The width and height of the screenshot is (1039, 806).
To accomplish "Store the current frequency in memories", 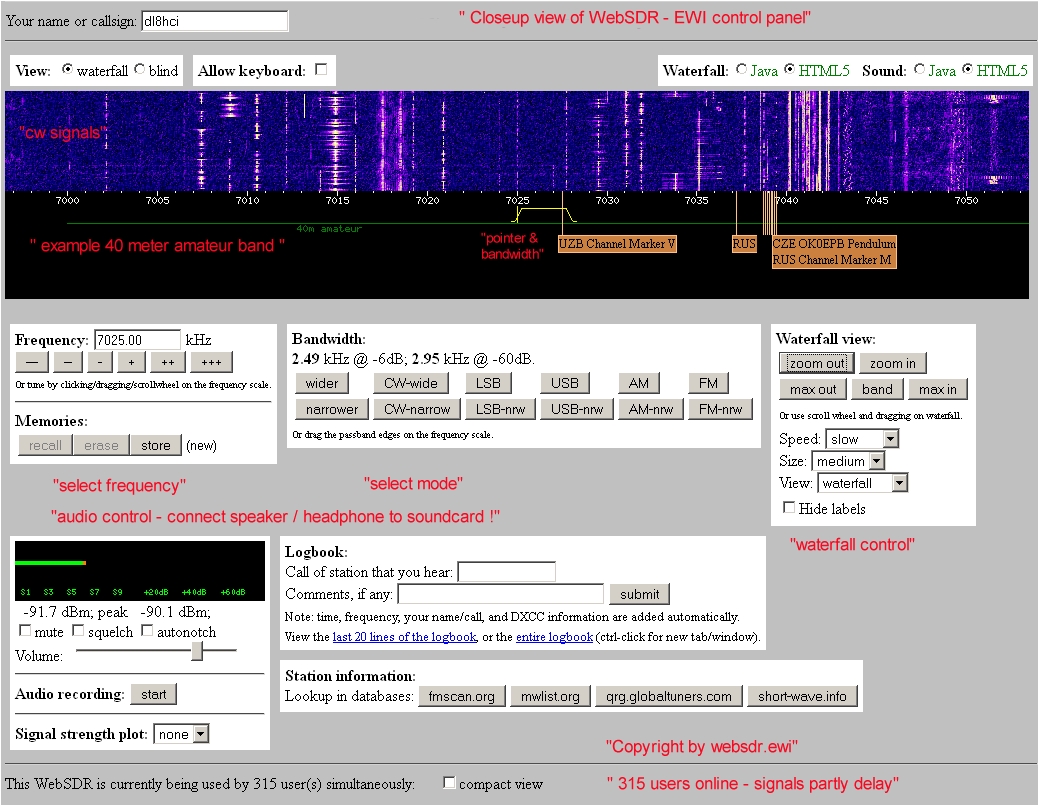I will 155,446.
